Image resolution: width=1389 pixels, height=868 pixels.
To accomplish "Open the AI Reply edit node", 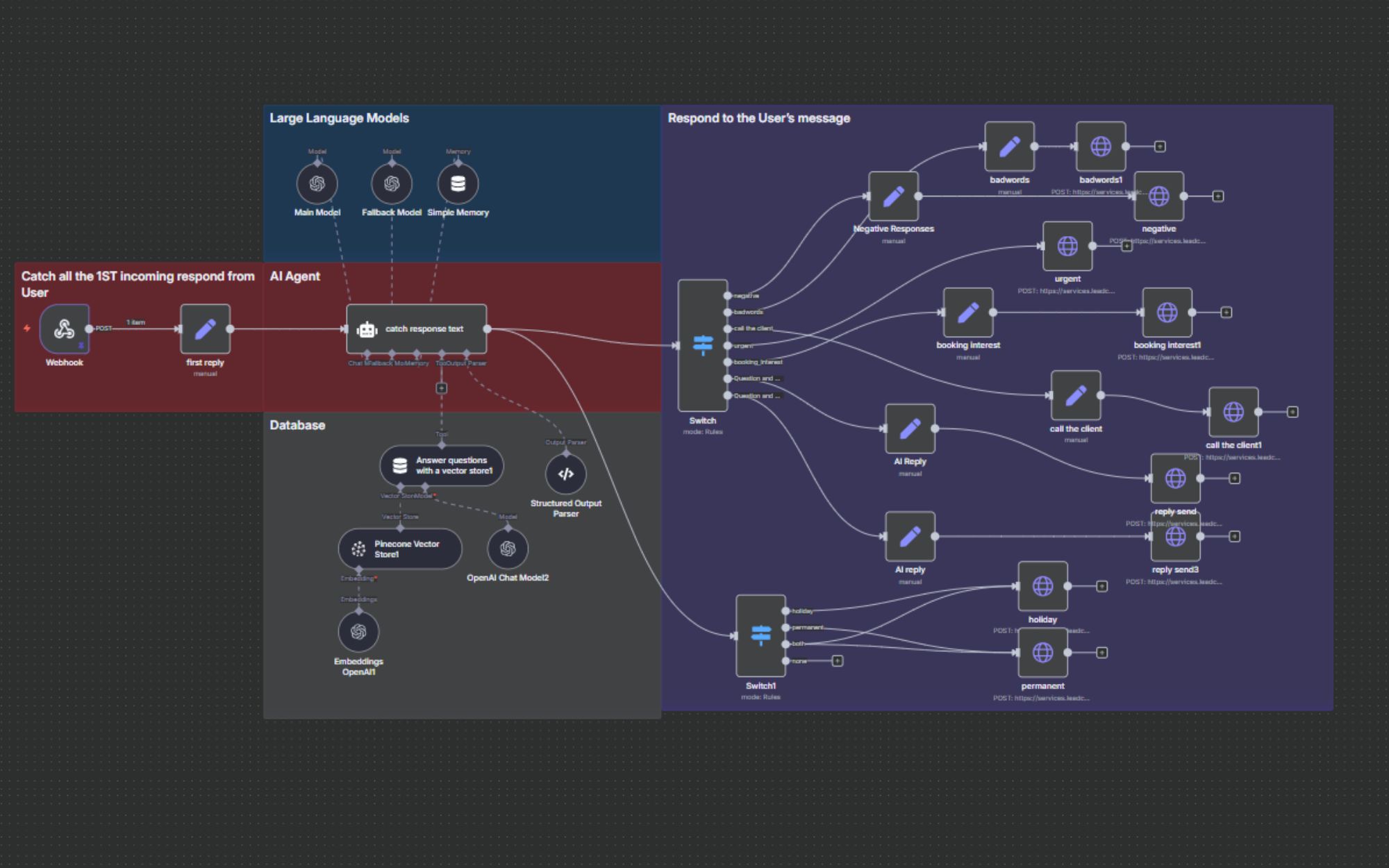I will [x=910, y=428].
